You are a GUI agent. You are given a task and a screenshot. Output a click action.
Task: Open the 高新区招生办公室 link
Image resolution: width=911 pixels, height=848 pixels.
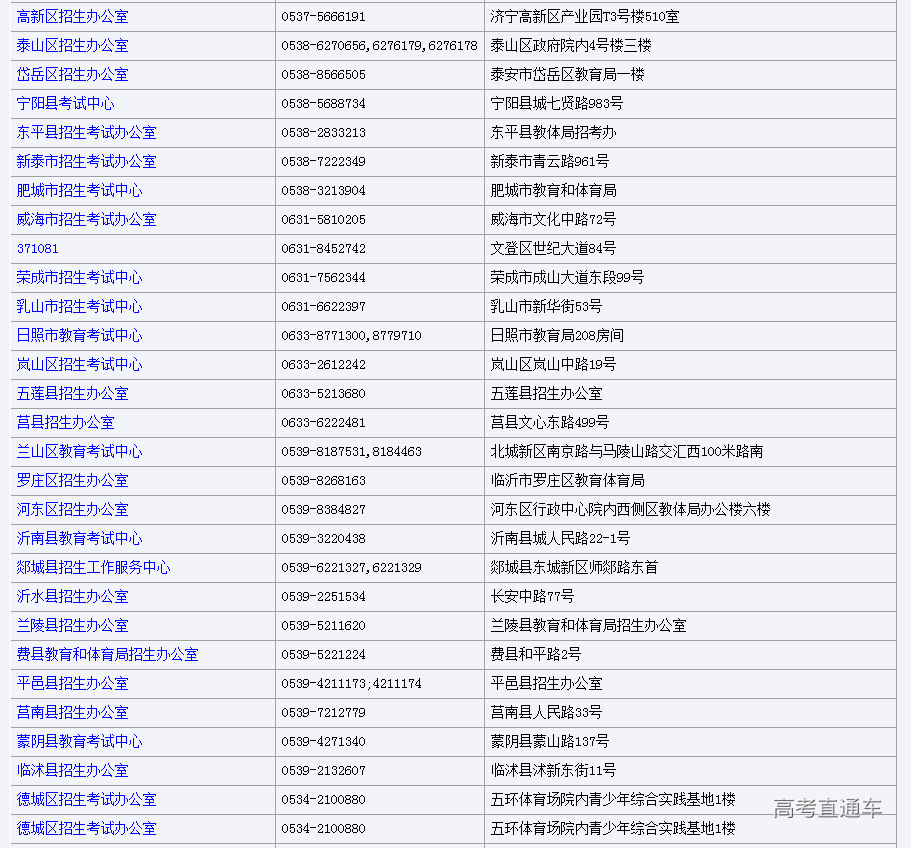pos(72,17)
